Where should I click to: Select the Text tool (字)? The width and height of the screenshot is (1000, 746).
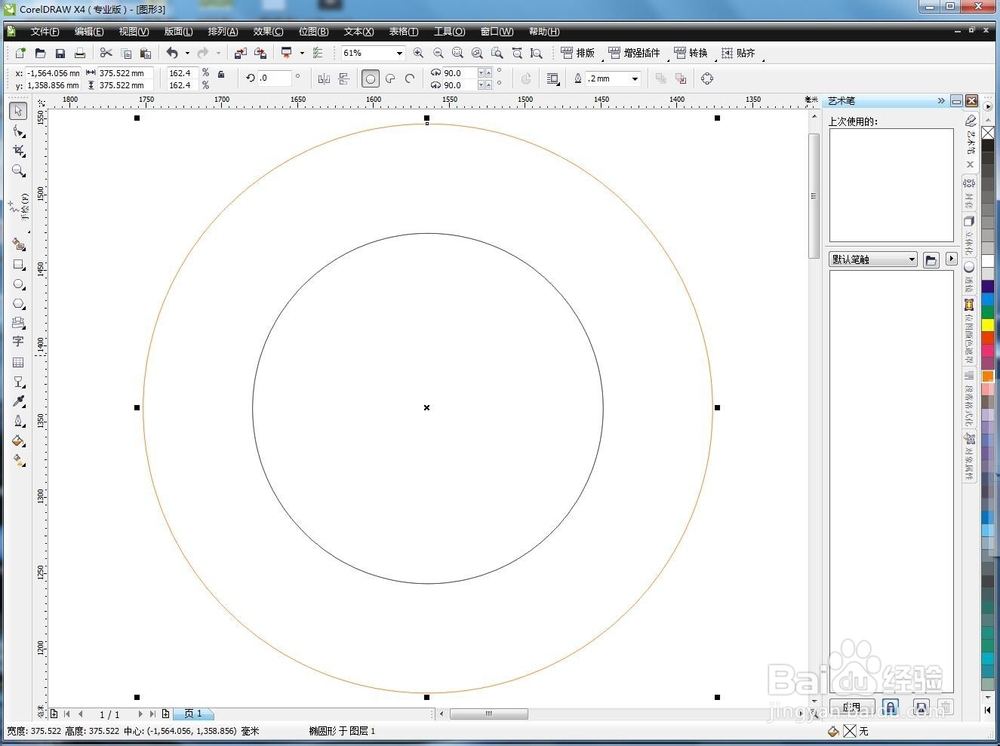pyautogui.click(x=18, y=342)
